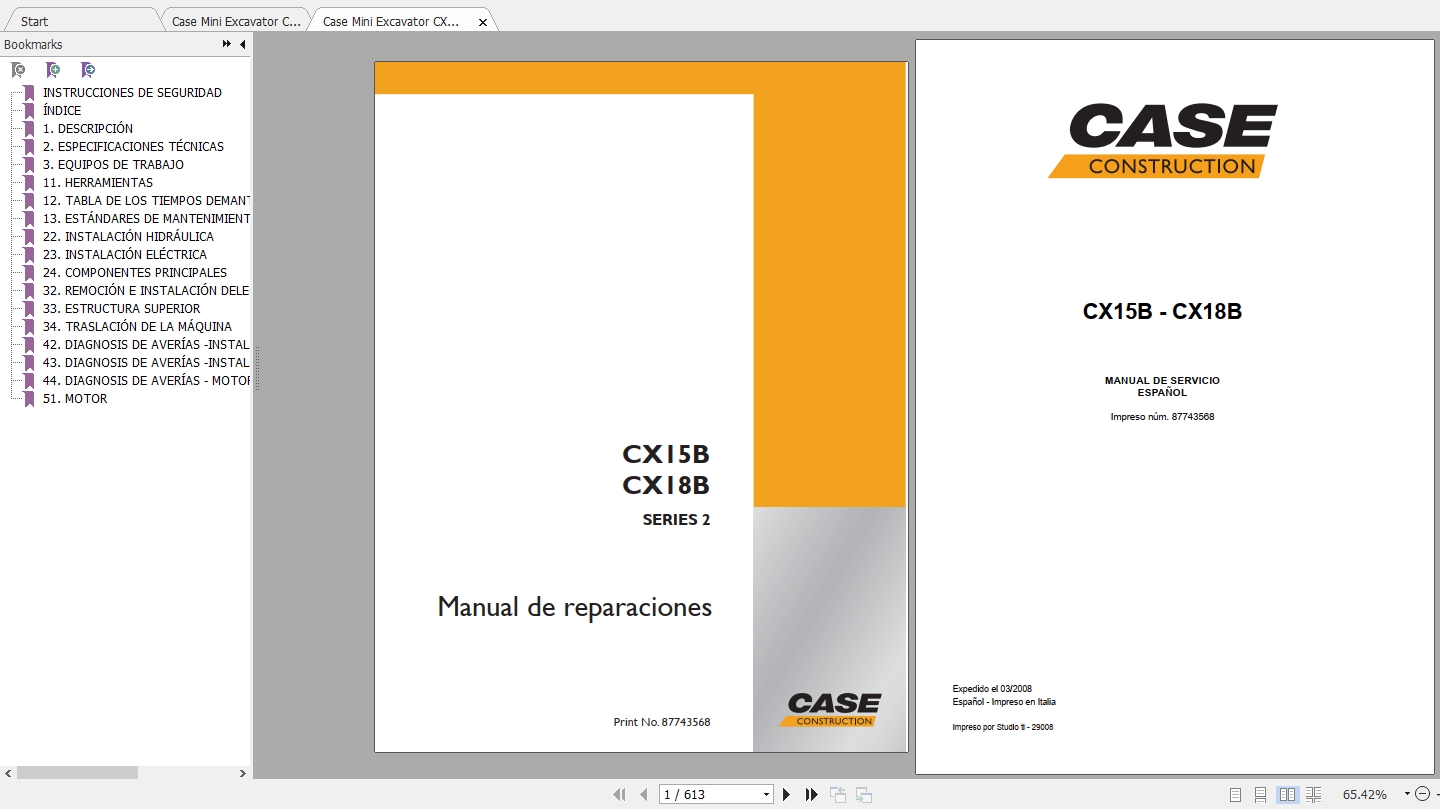1440x809 pixels.
Task: Click 'Impreso núm. 87743568' text
Action: [x=1162, y=417]
